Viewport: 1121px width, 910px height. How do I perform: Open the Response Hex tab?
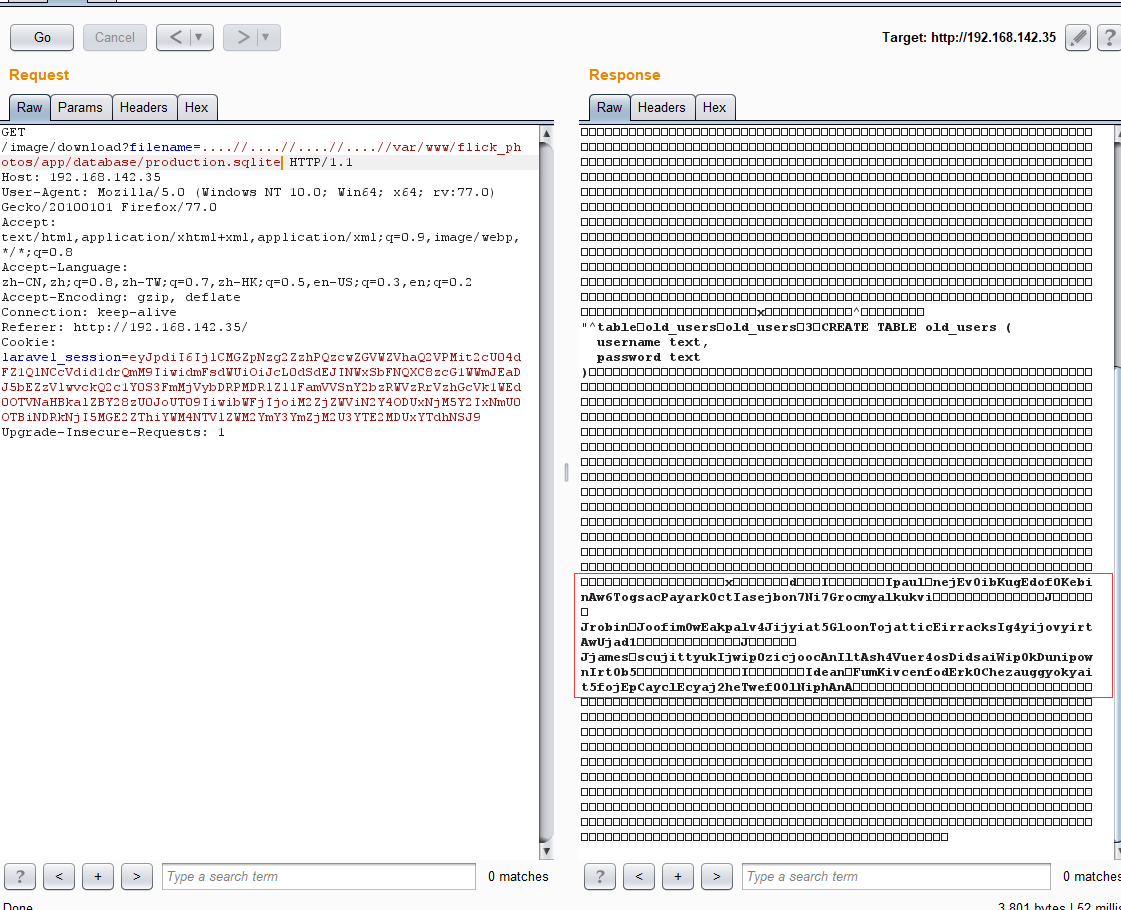[x=714, y=107]
